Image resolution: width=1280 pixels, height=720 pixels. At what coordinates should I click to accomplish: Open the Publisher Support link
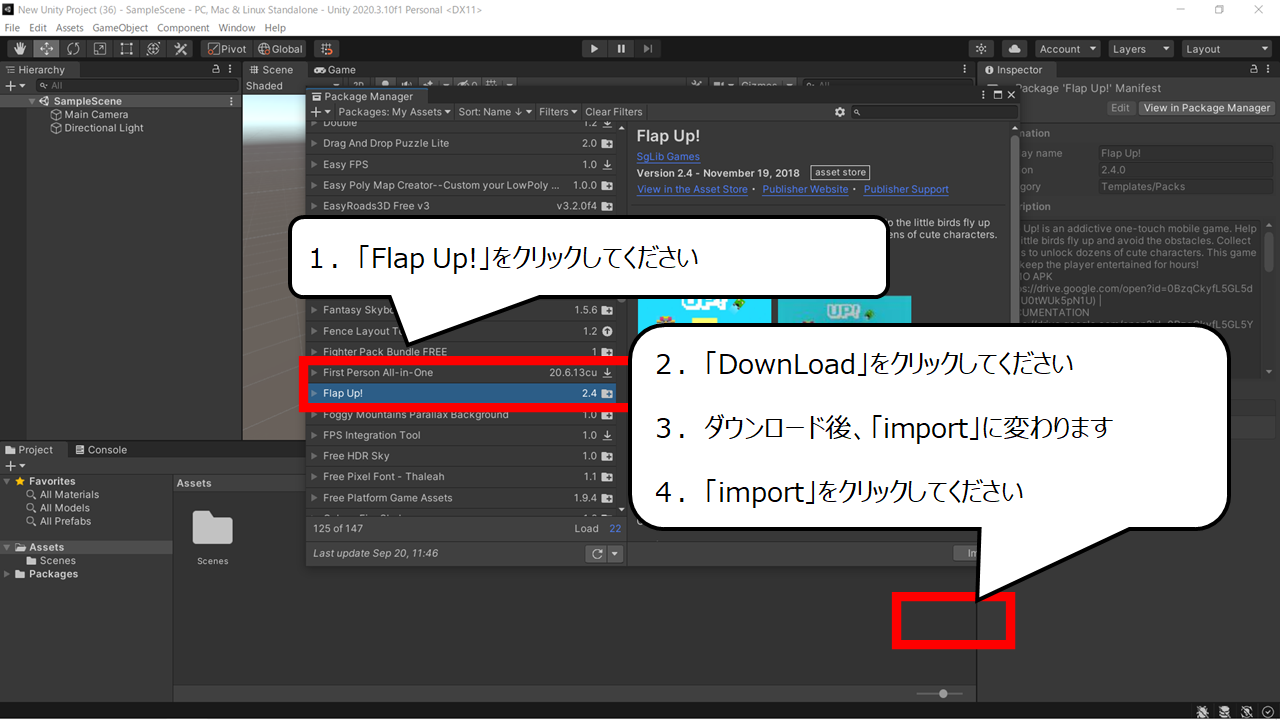coord(906,189)
